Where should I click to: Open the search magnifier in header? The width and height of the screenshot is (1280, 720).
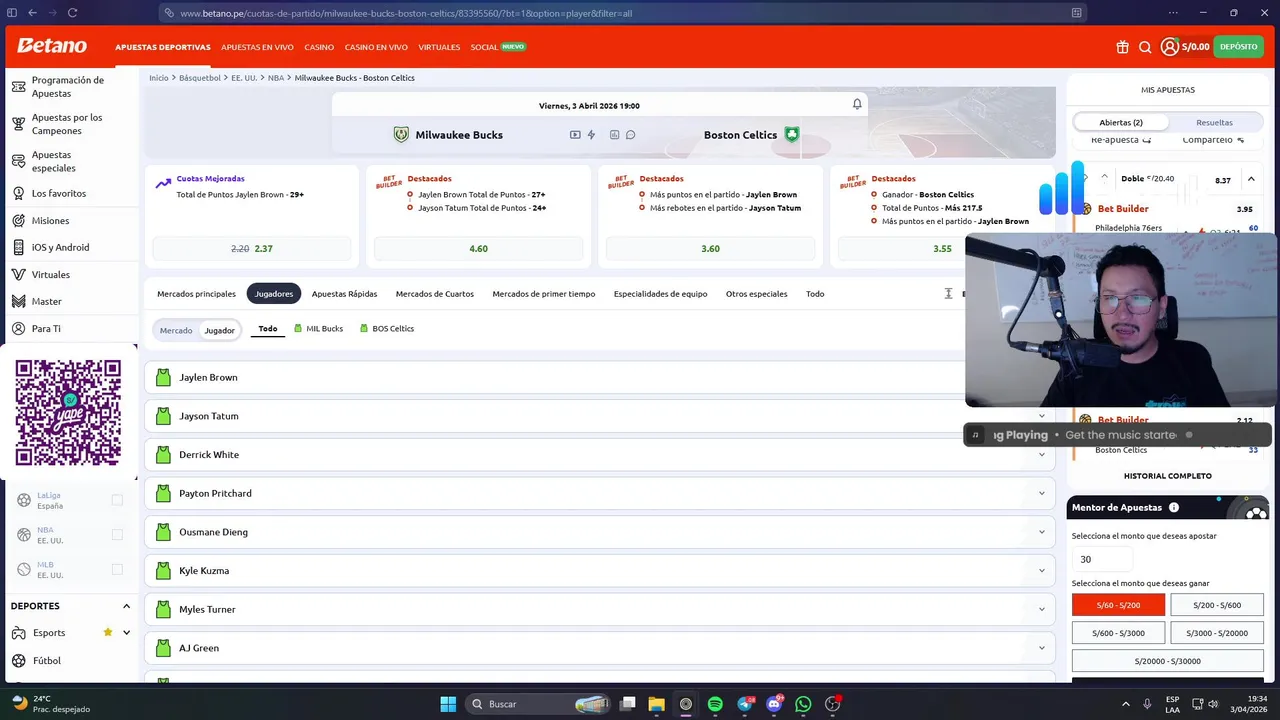click(x=1145, y=47)
